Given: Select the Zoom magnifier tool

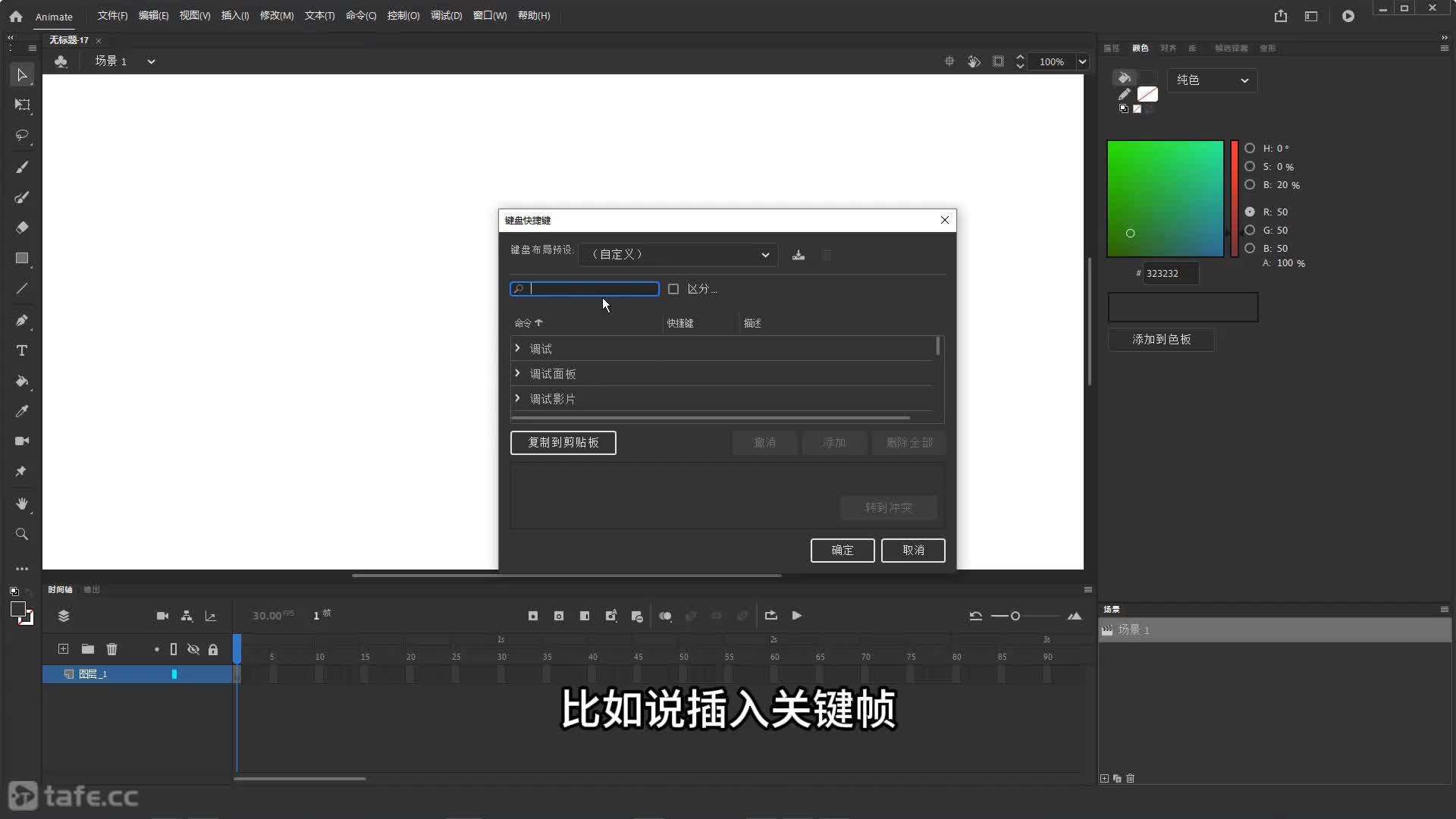Looking at the screenshot, I should [x=22, y=534].
